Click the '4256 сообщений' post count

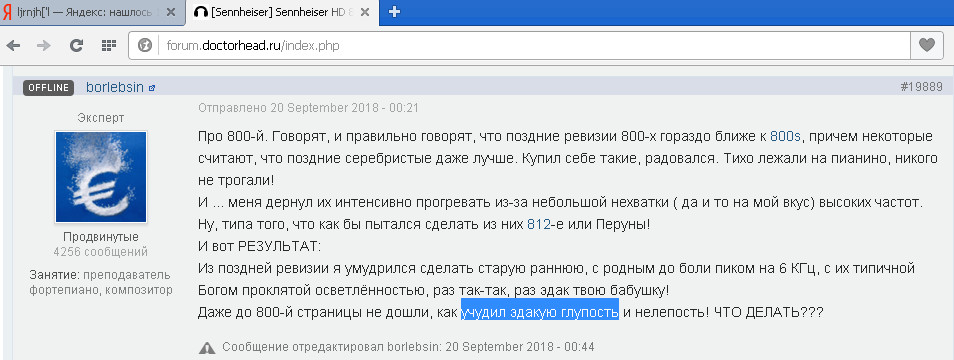pos(100,252)
